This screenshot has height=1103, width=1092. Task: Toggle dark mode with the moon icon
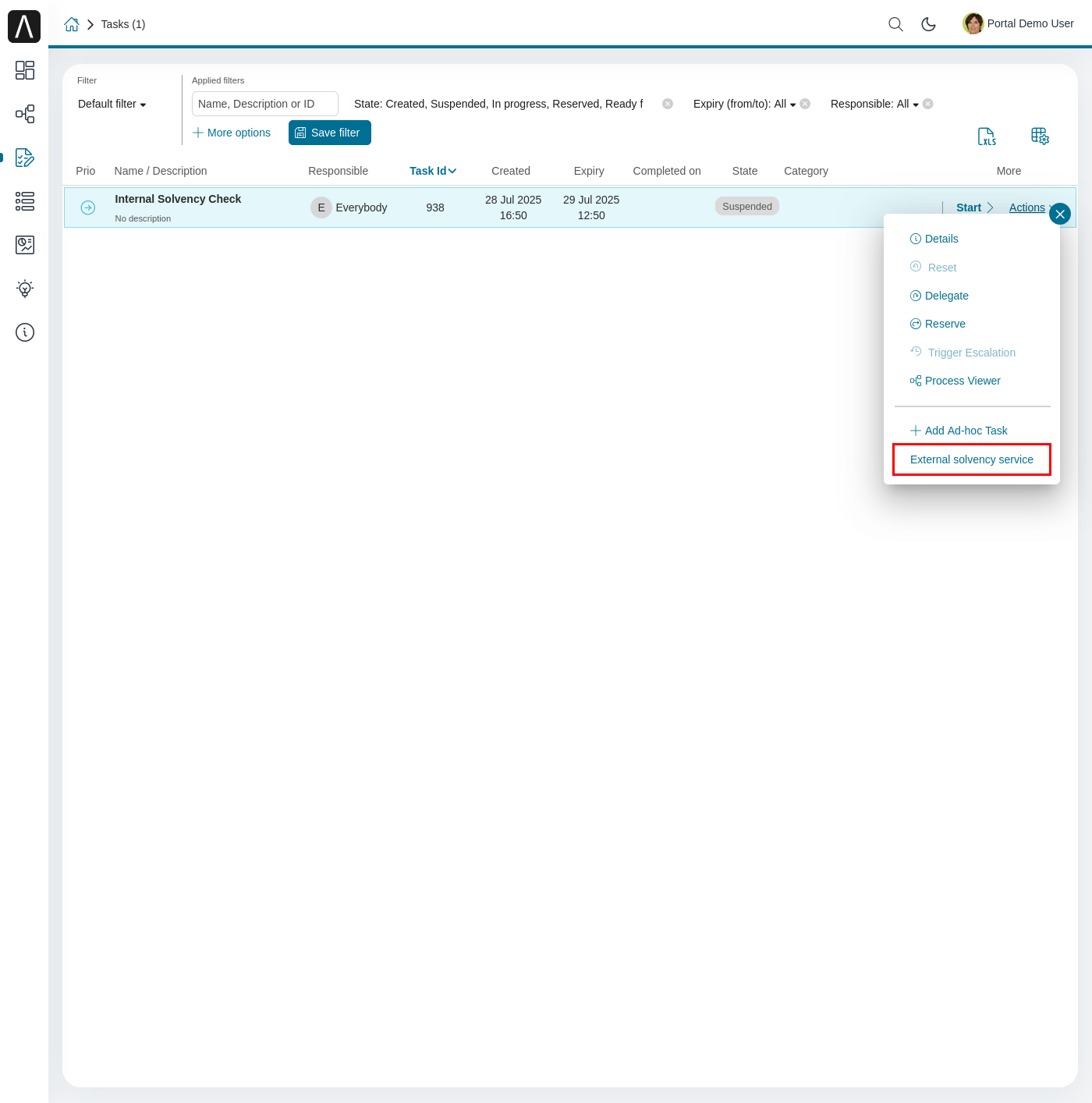point(928,24)
